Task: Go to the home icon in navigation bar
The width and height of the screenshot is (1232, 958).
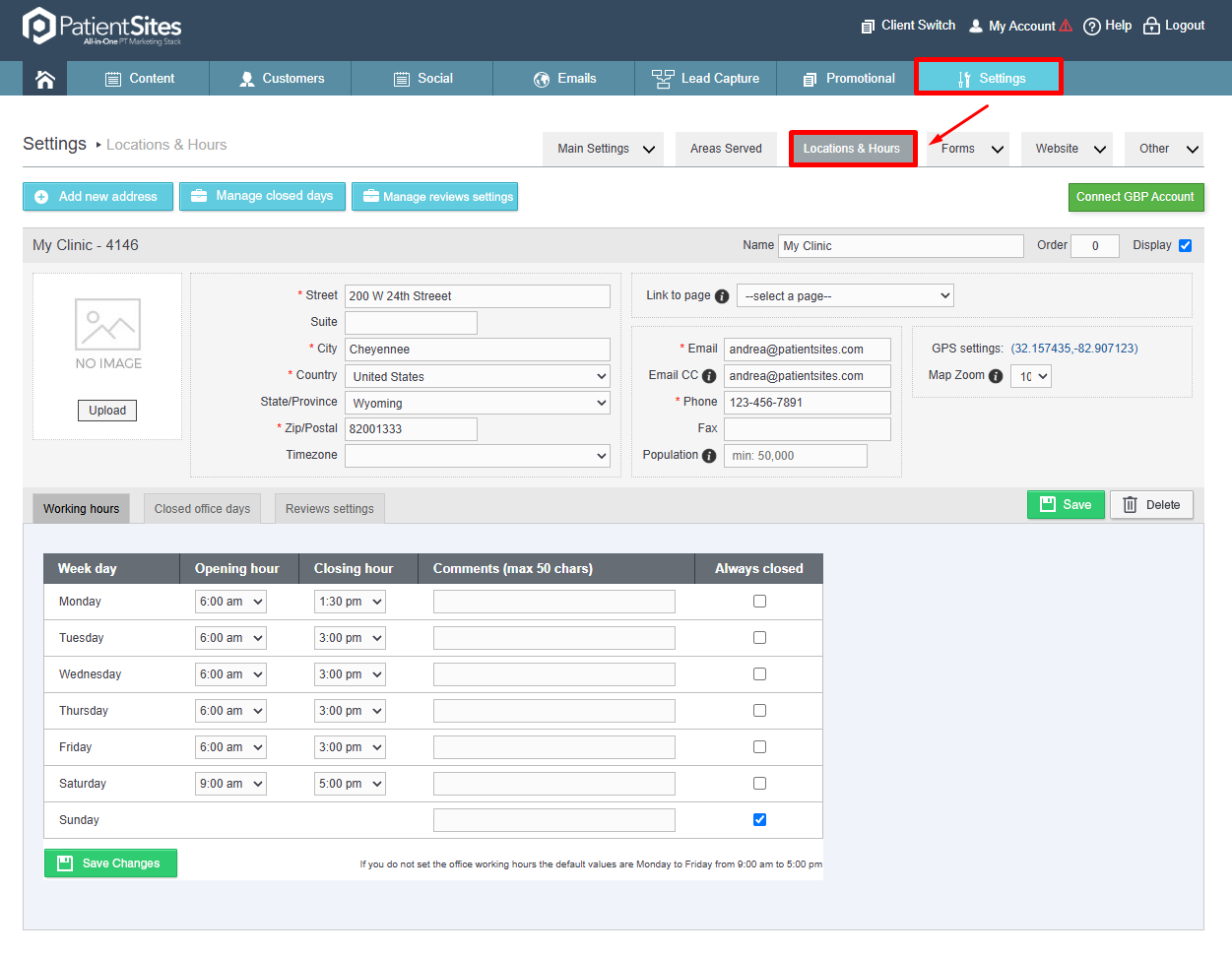Action: coord(45,79)
